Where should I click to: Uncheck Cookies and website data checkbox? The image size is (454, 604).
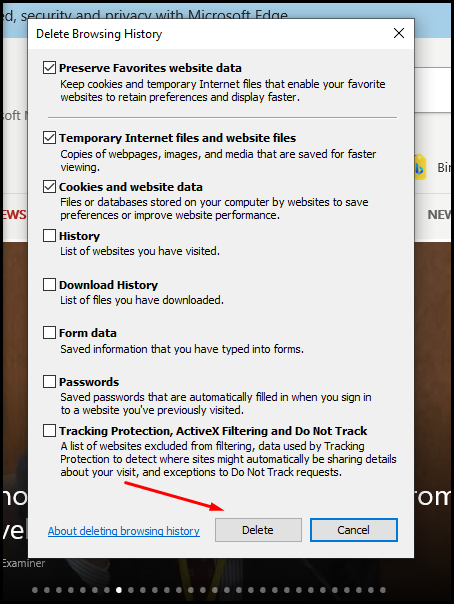click(49, 187)
